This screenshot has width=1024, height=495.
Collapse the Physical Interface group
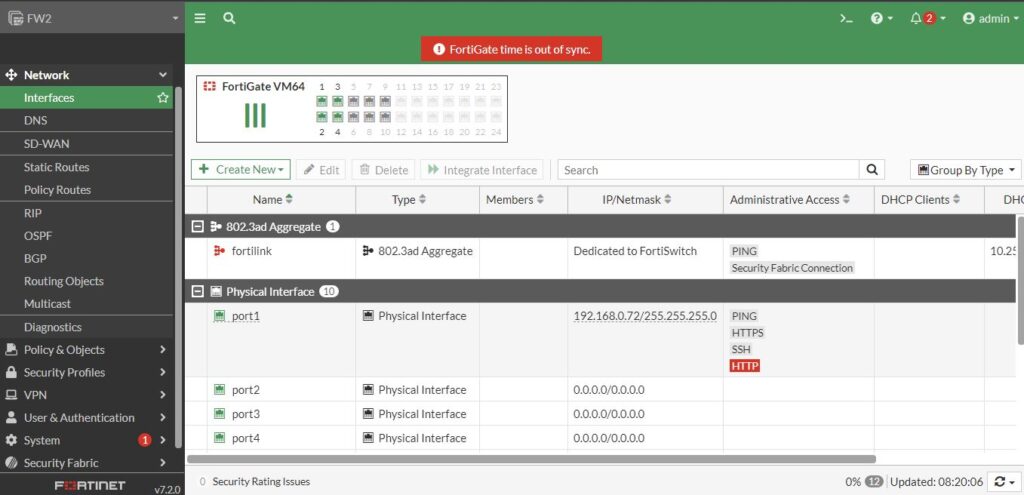198,292
